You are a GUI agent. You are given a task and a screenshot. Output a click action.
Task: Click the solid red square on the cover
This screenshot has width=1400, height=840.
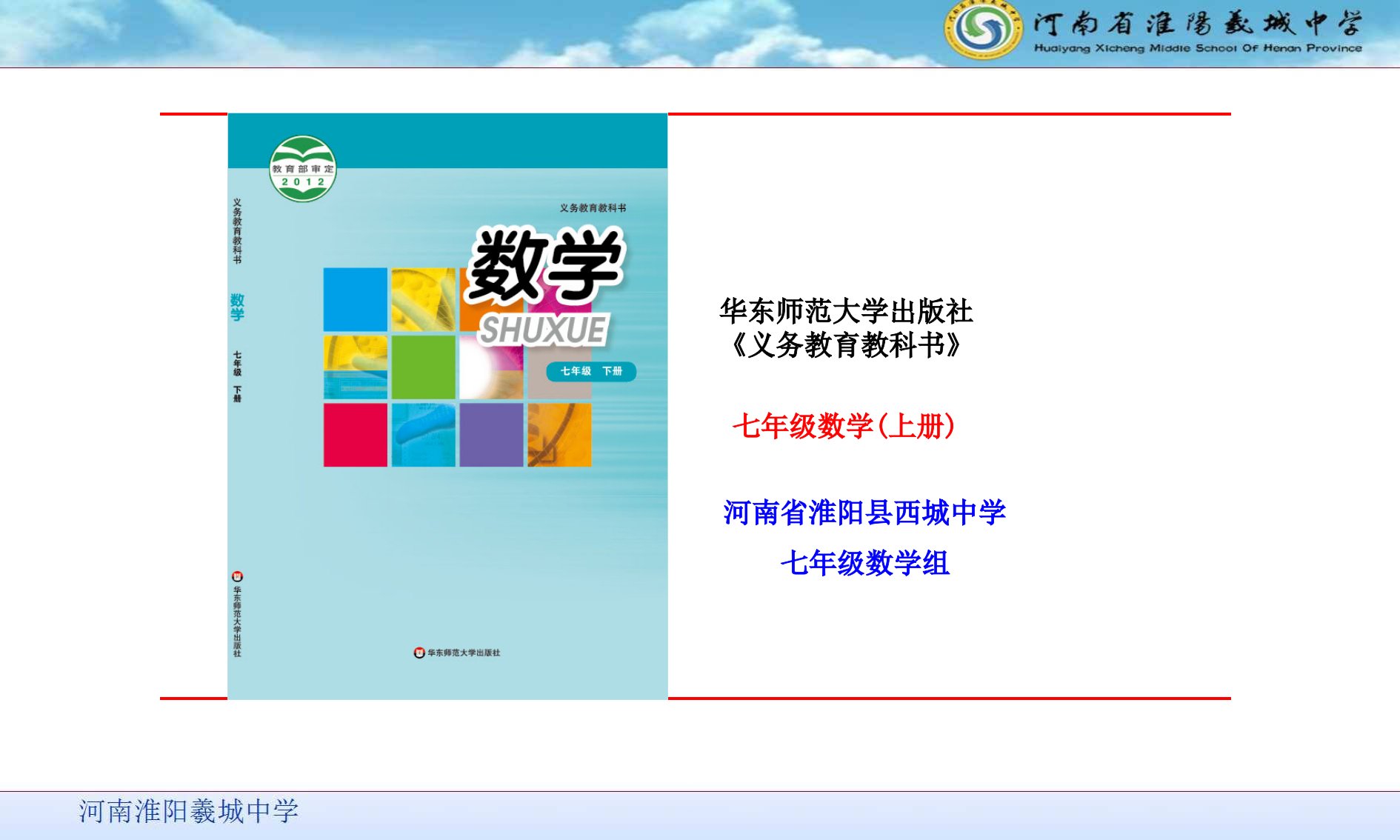pyautogui.click(x=356, y=435)
